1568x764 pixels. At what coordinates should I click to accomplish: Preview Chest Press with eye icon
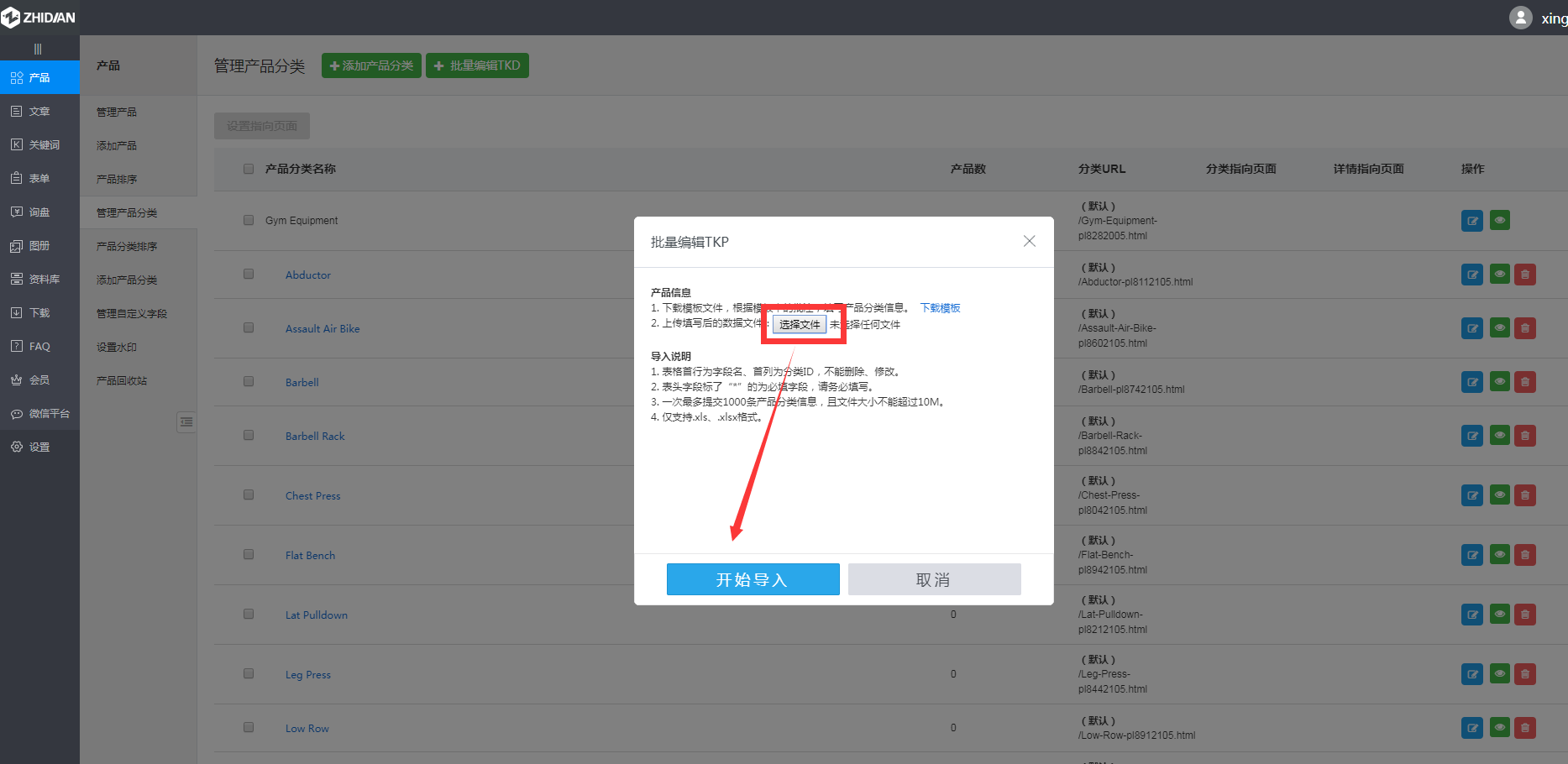[1499, 495]
